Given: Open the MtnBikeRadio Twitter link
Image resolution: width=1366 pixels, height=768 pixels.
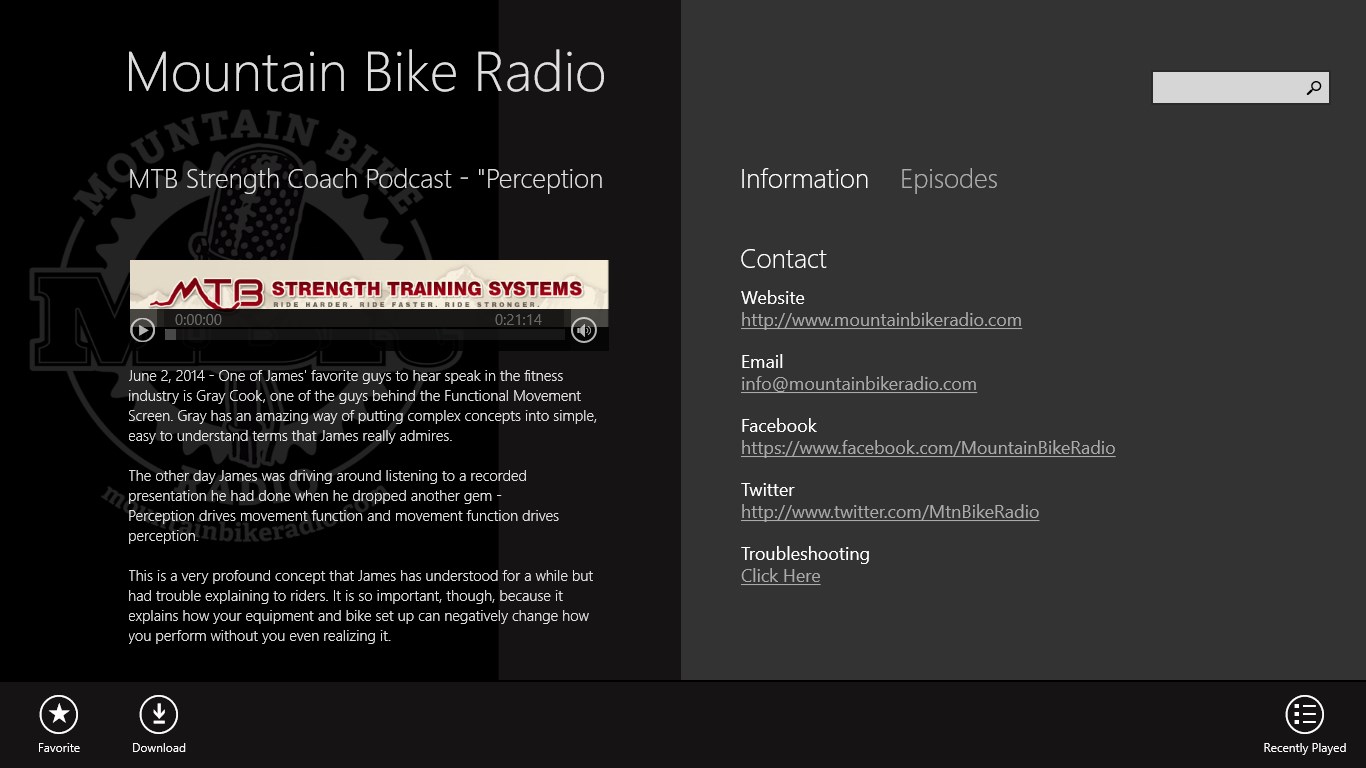Looking at the screenshot, I should 889,513.
